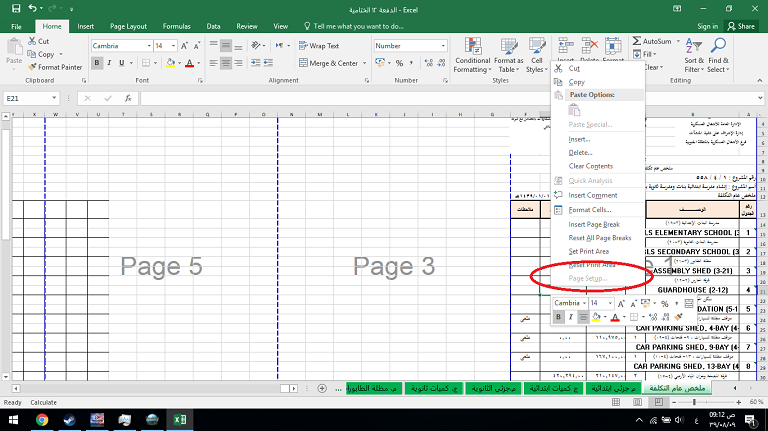
Task: Expand the Copy button dropdown arrow
Action: [x=61, y=54]
